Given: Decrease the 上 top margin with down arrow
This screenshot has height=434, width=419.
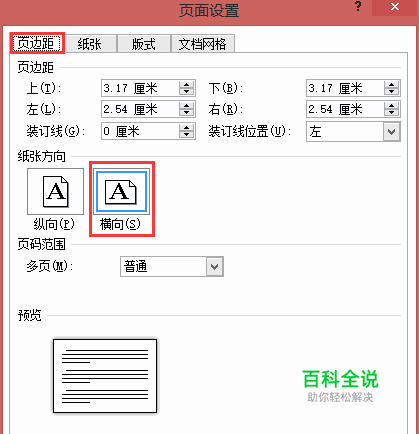Looking at the screenshot, I should click(x=187, y=92).
